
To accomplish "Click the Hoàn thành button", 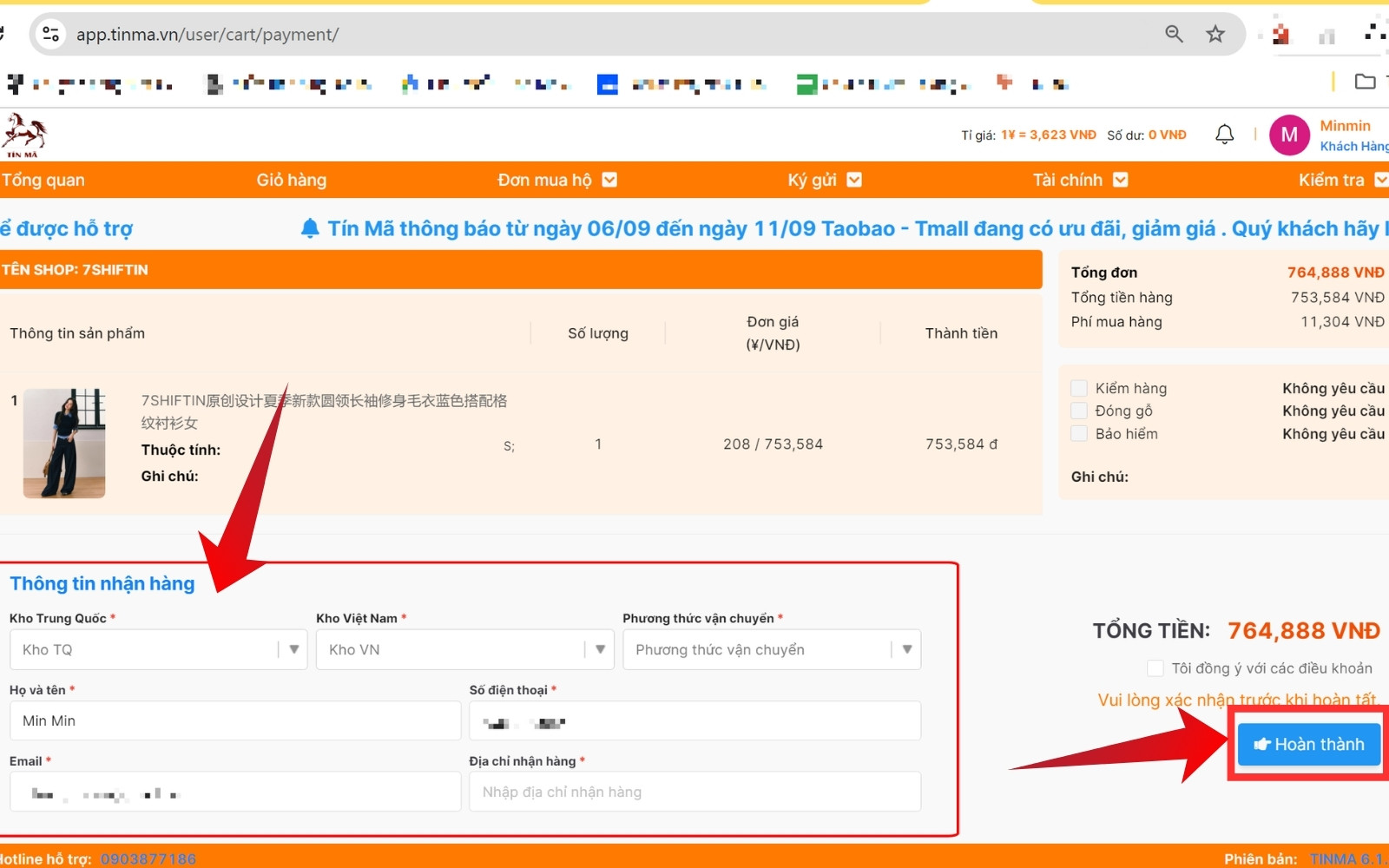I will (1308, 744).
